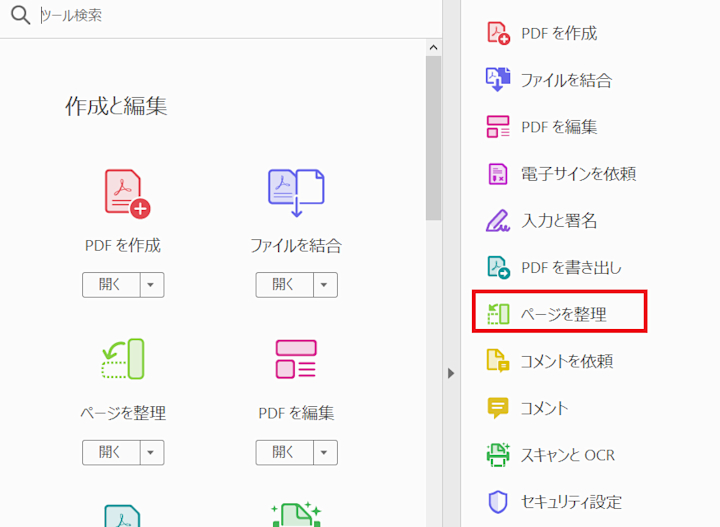Click PDF を作成 icon in right sidebar

click(498, 33)
